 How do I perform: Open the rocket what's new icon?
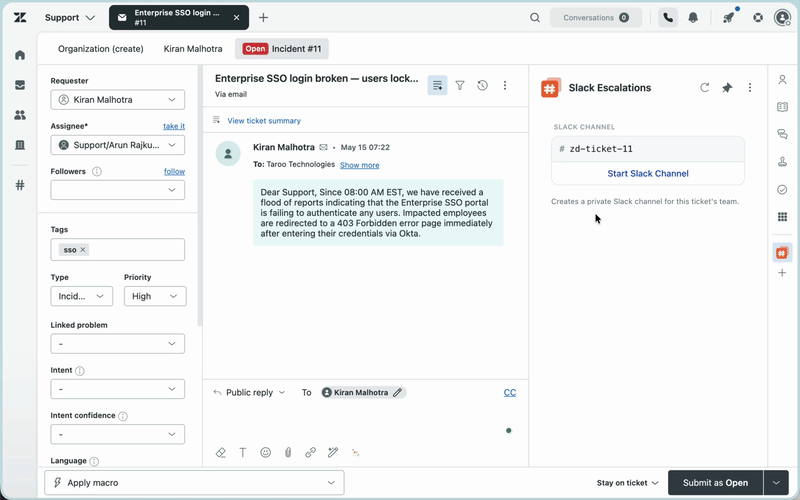[729, 18]
